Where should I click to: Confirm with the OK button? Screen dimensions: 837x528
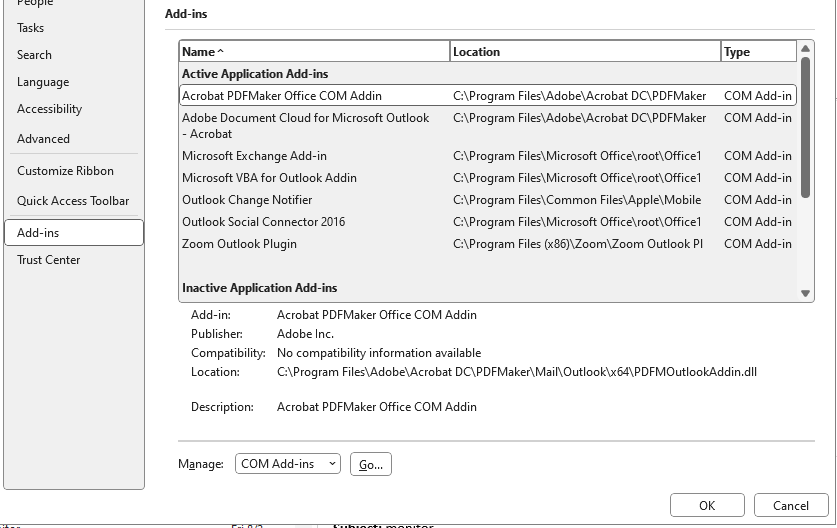(x=707, y=505)
